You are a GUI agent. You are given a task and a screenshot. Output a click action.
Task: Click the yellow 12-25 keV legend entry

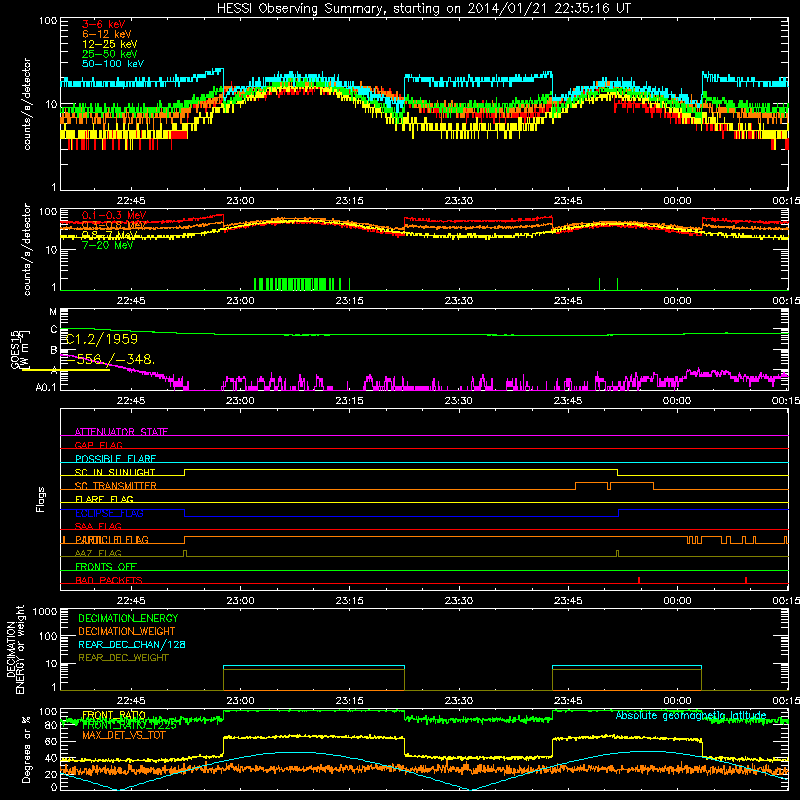110,44
